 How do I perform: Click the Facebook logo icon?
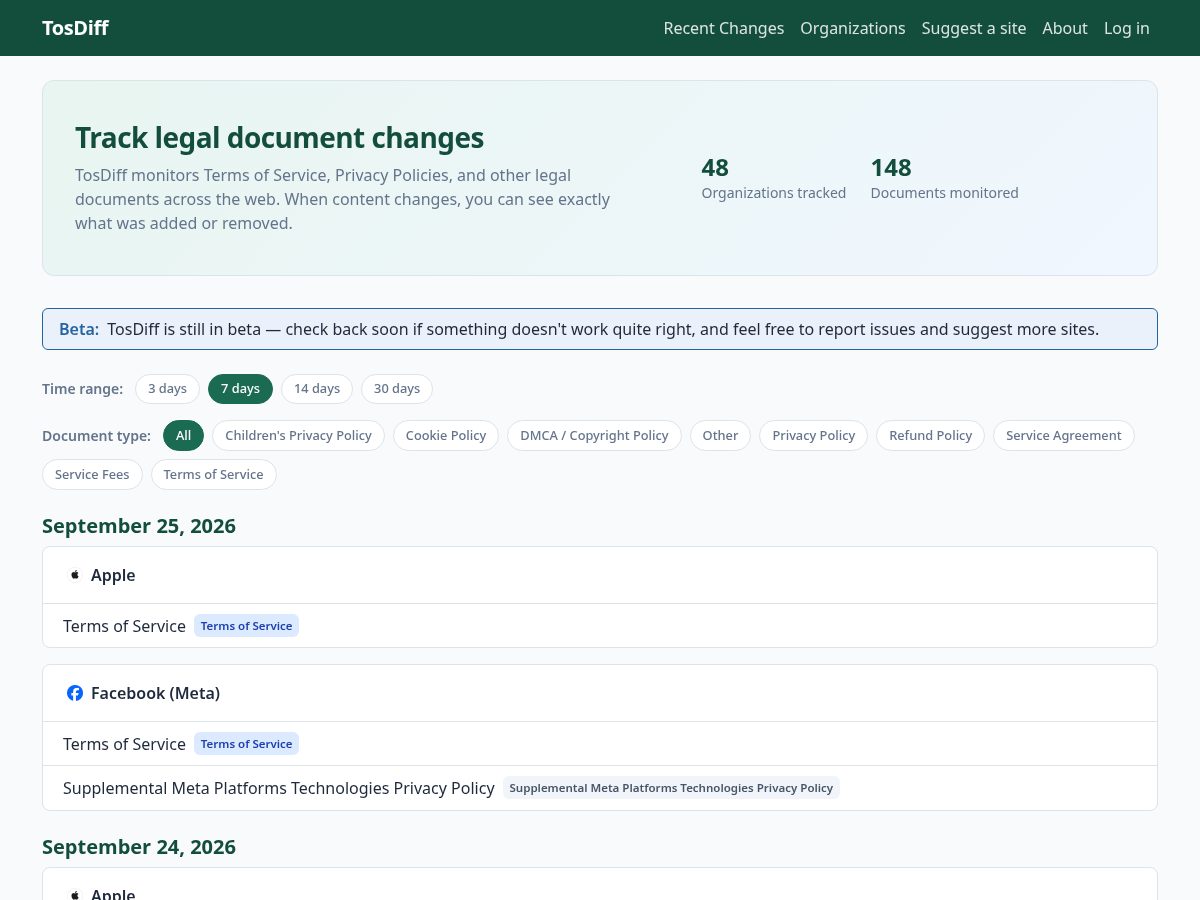(75, 693)
